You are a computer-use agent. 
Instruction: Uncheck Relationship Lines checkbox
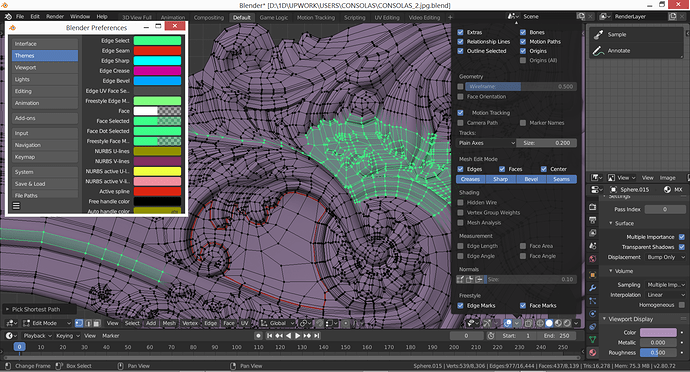coord(460,41)
